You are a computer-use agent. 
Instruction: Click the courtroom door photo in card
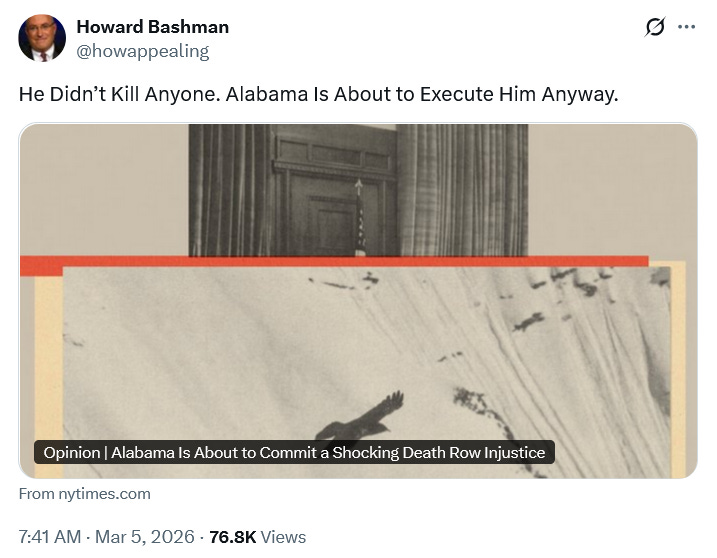click(335, 190)
